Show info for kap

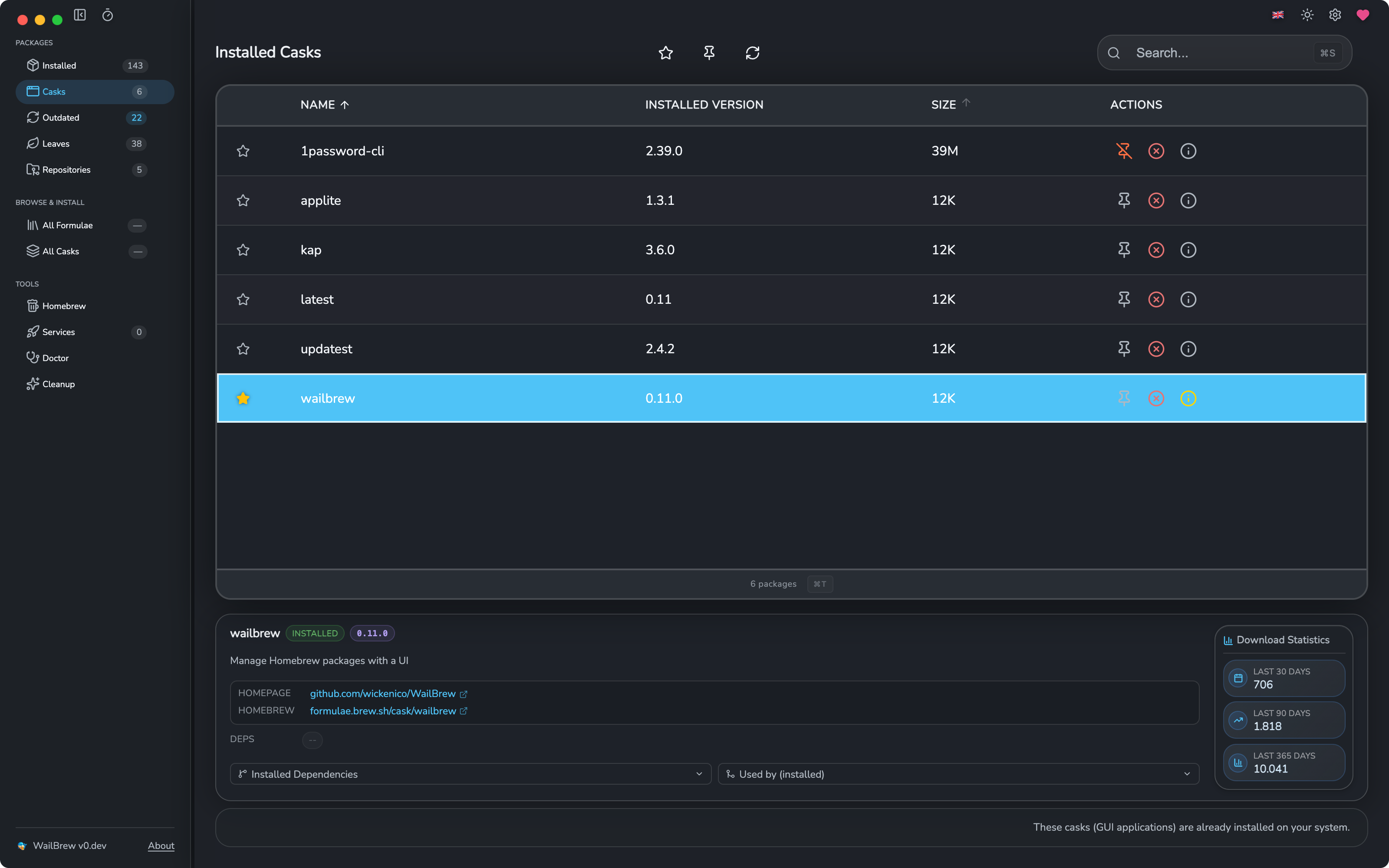1188,250
